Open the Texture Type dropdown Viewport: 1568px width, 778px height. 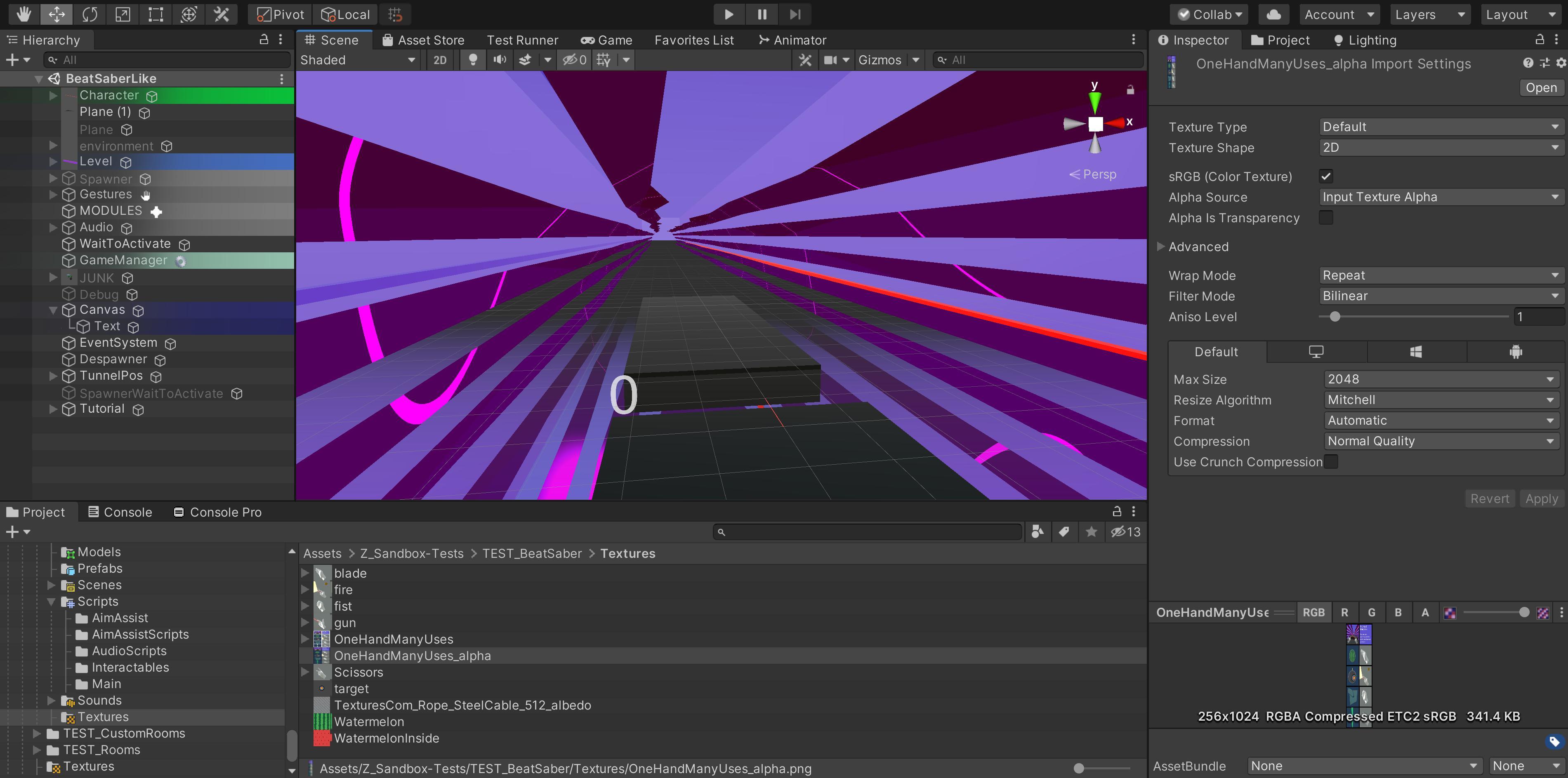click(1440, 127)
